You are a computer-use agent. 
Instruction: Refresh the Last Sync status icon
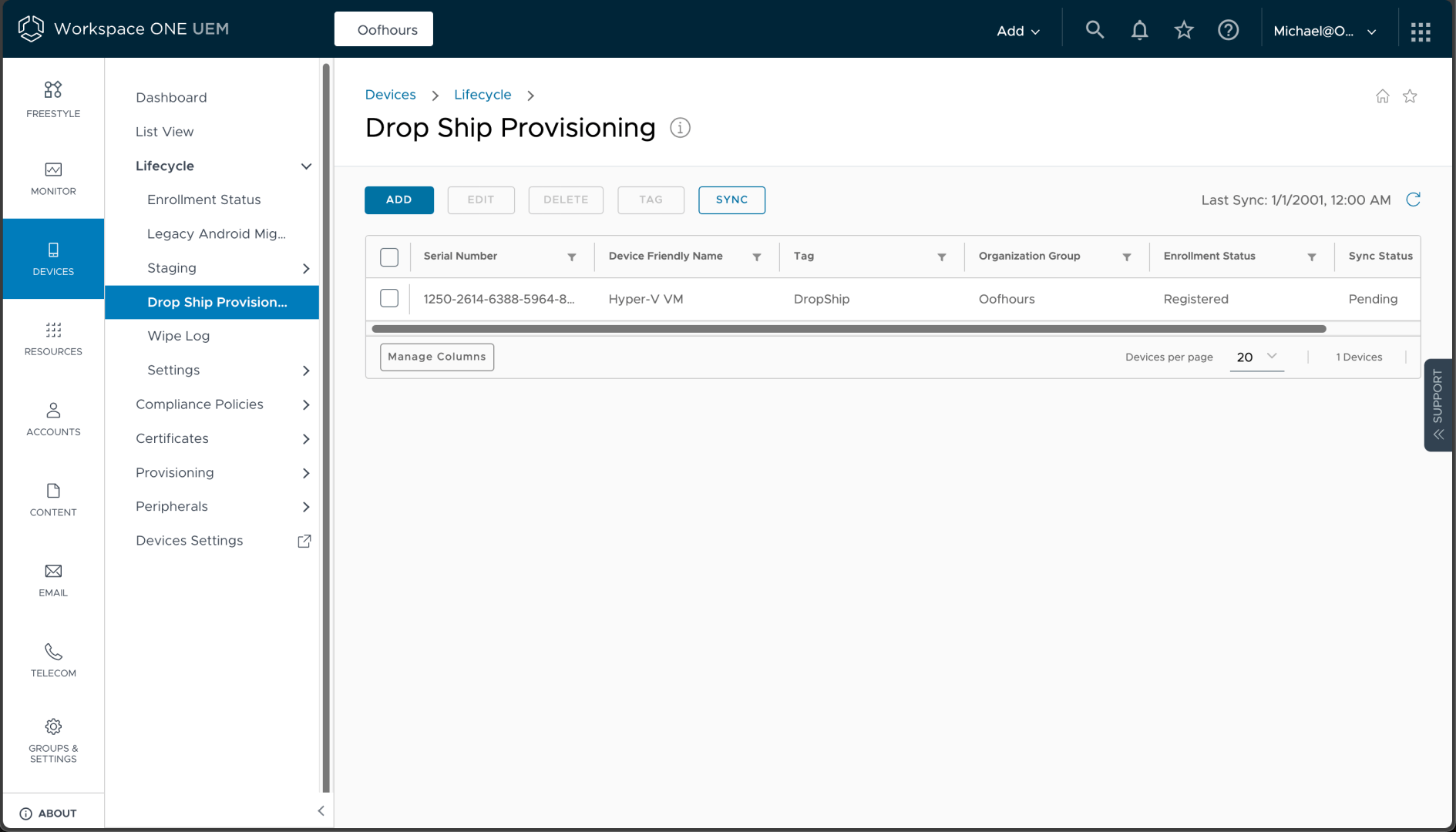pos(1413,200)
